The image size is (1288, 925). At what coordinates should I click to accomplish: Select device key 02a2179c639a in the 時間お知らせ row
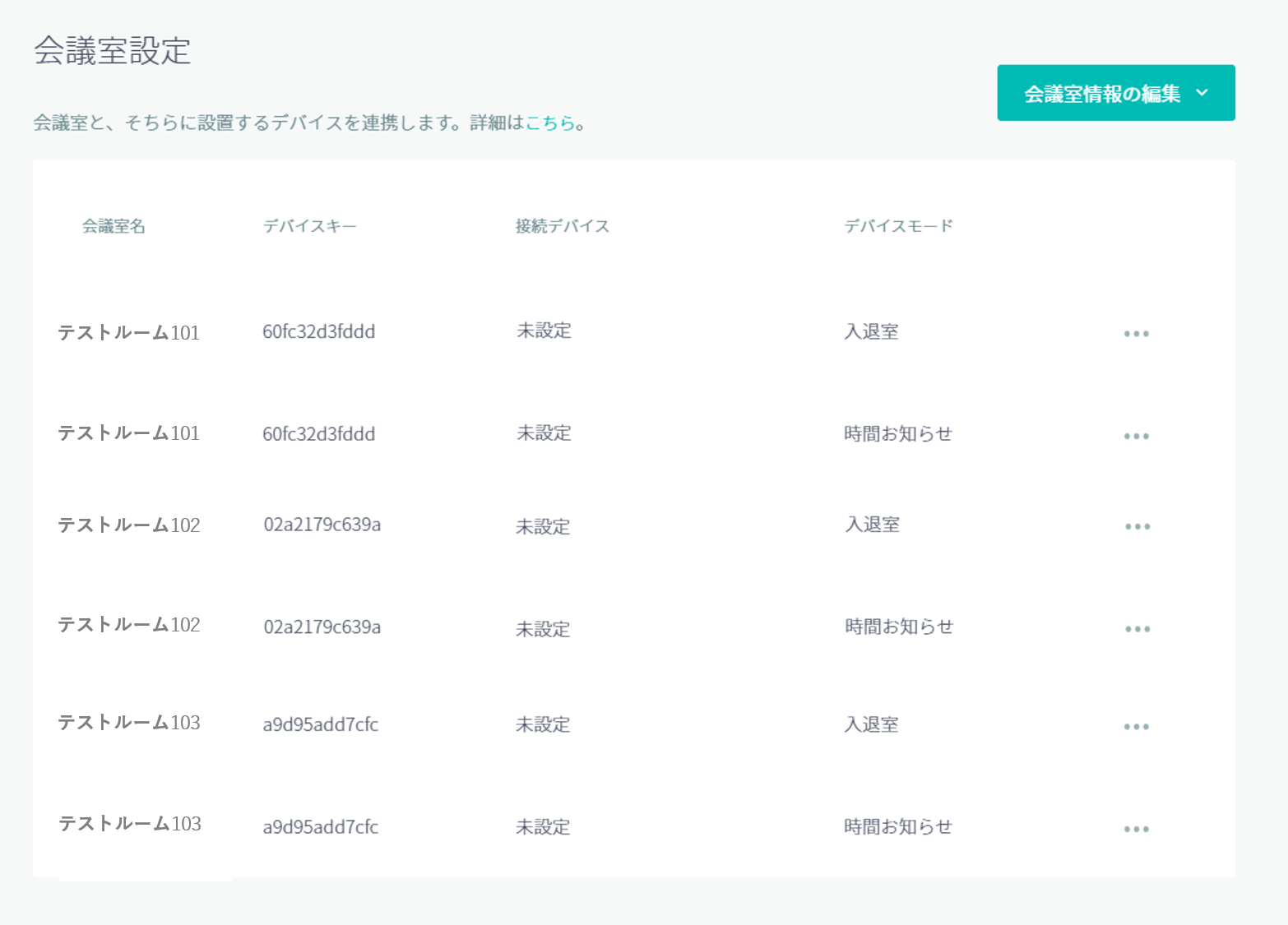(322, 627)
